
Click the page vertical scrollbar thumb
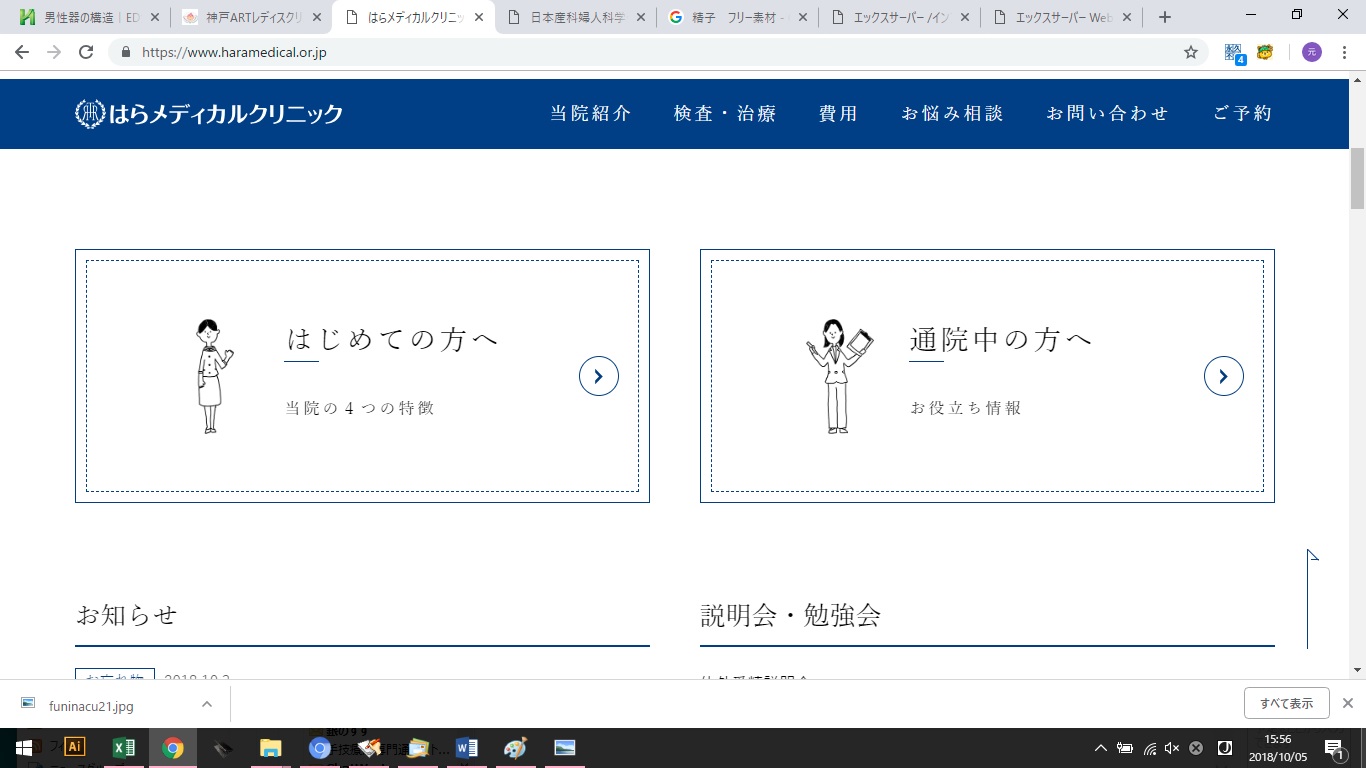coord(1358,178)
